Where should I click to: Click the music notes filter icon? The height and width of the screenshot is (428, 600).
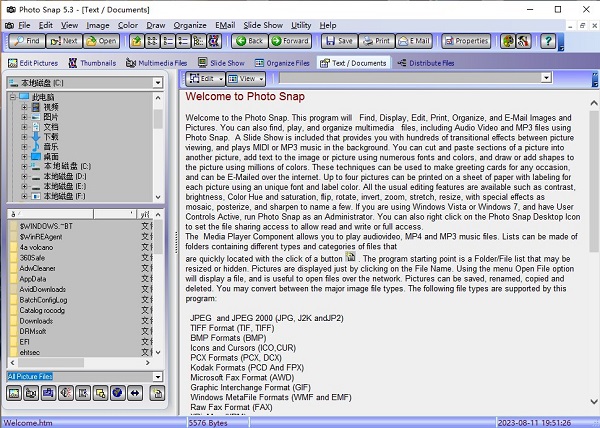[48, 393]
